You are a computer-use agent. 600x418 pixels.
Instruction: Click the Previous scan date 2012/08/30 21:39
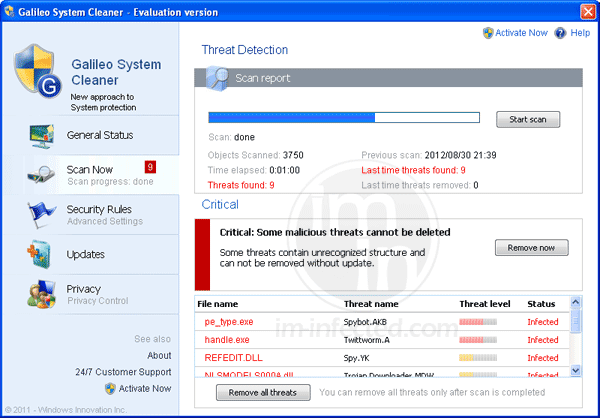(x=460, y=155)
